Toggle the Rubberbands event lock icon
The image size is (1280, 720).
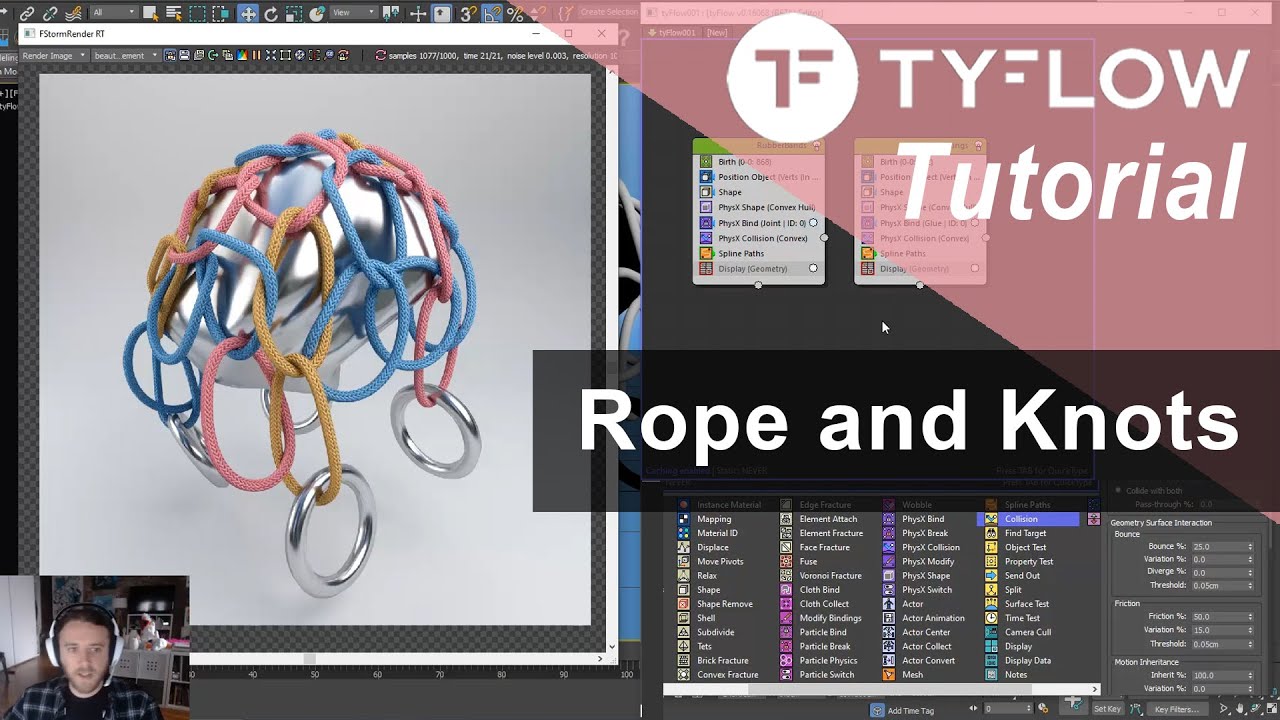click(816, 146)
